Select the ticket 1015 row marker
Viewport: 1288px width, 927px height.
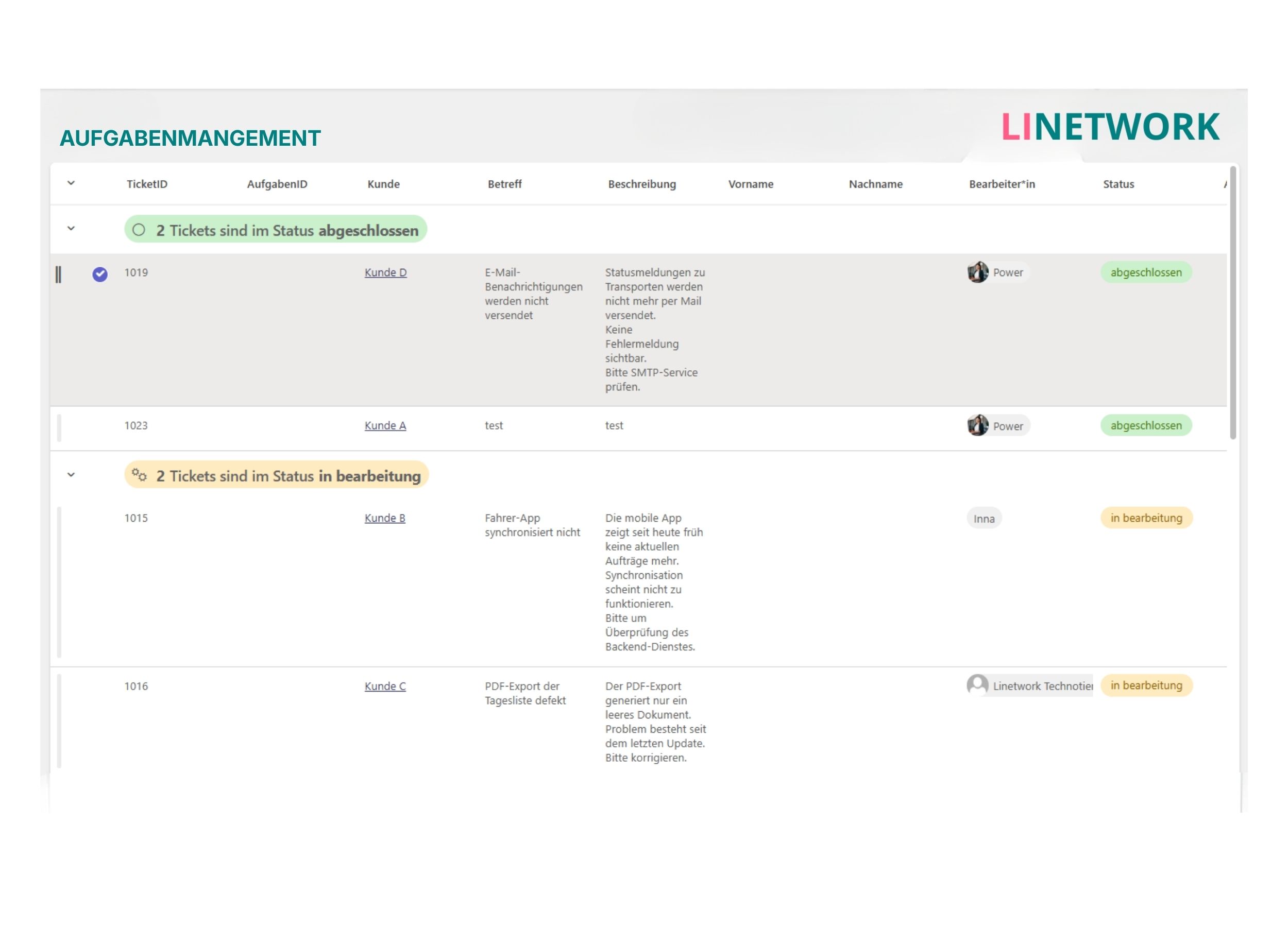59,581
